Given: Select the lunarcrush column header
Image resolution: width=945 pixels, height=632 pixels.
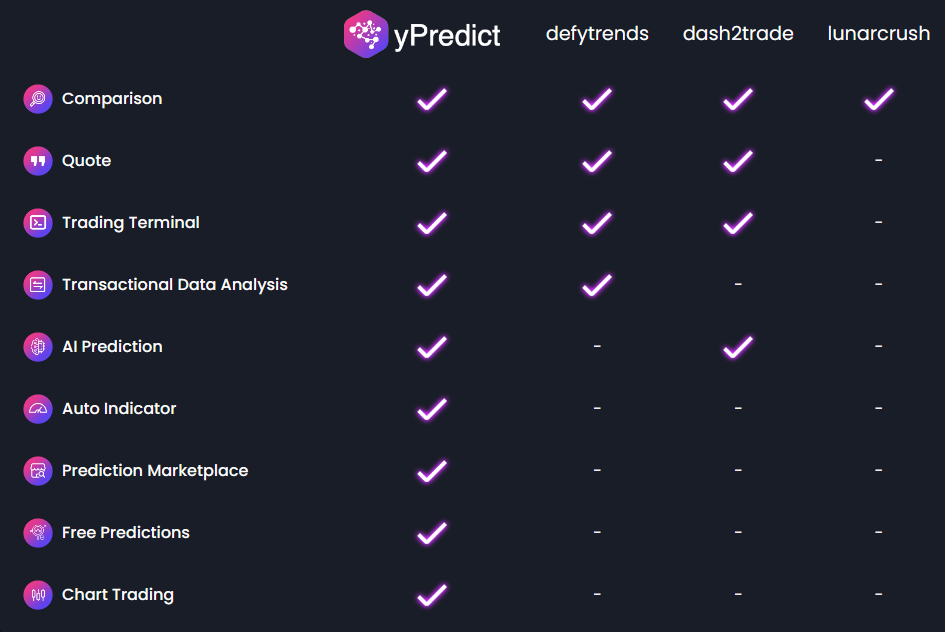Looking at the screenshot, I should point(879,34).
